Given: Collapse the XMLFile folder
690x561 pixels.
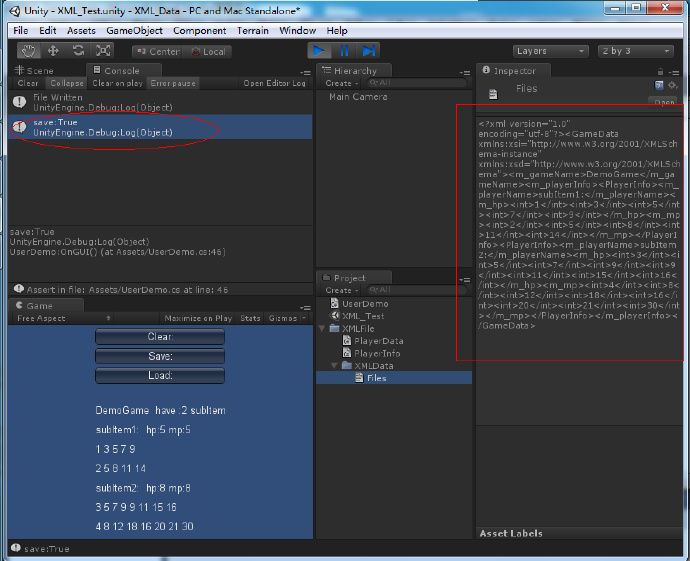Looking at the screenshot, I should click(x=323, y=328).
